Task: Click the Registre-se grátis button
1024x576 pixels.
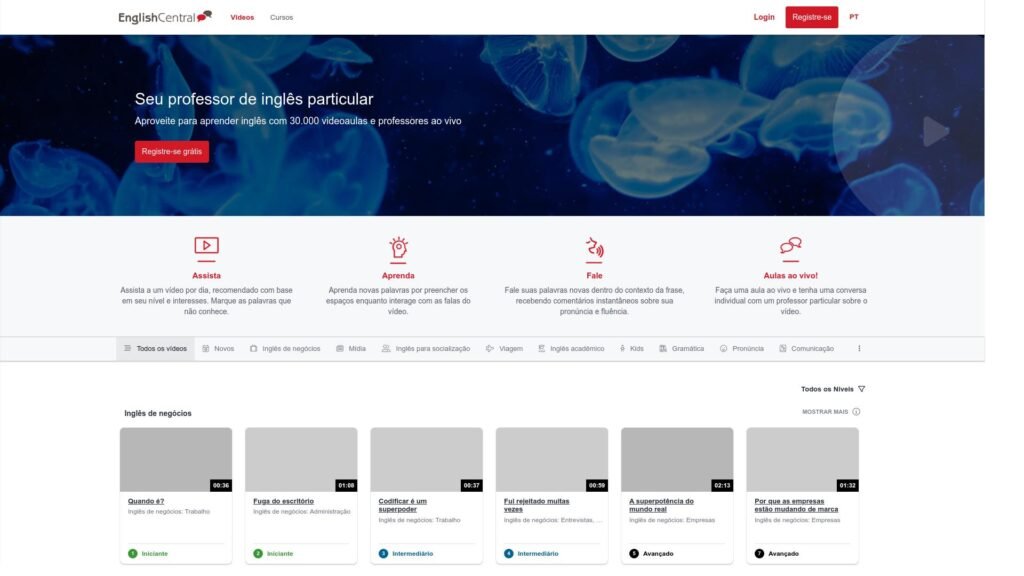Action: (x=172, y=151)
